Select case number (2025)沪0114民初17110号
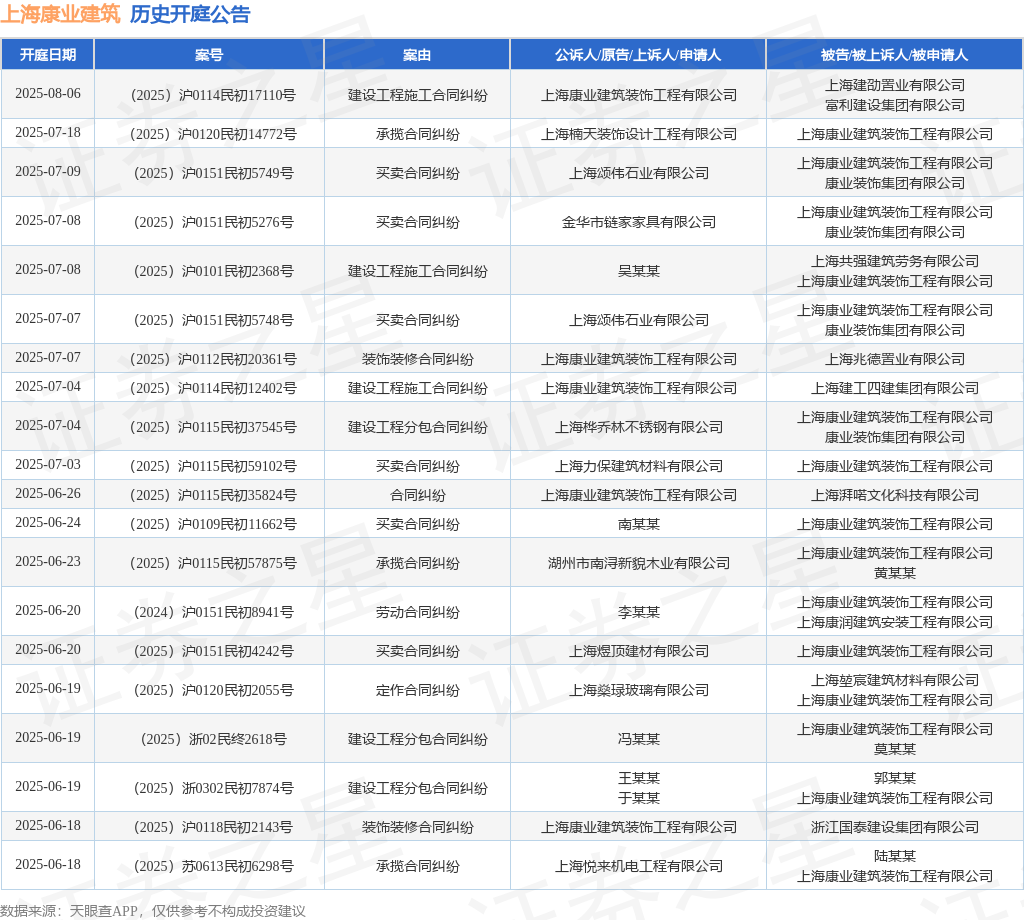The width and height of the screenshot is (1024, 920). [213, 95]
